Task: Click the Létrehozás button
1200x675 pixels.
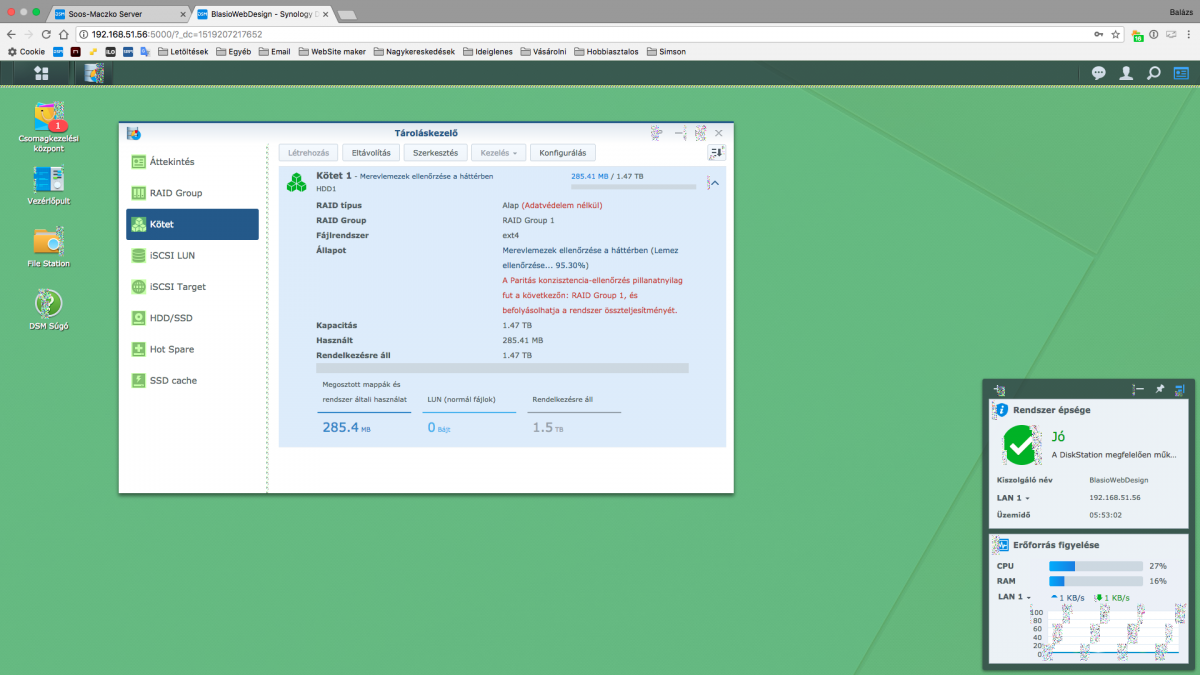Action: click(308, 152)
